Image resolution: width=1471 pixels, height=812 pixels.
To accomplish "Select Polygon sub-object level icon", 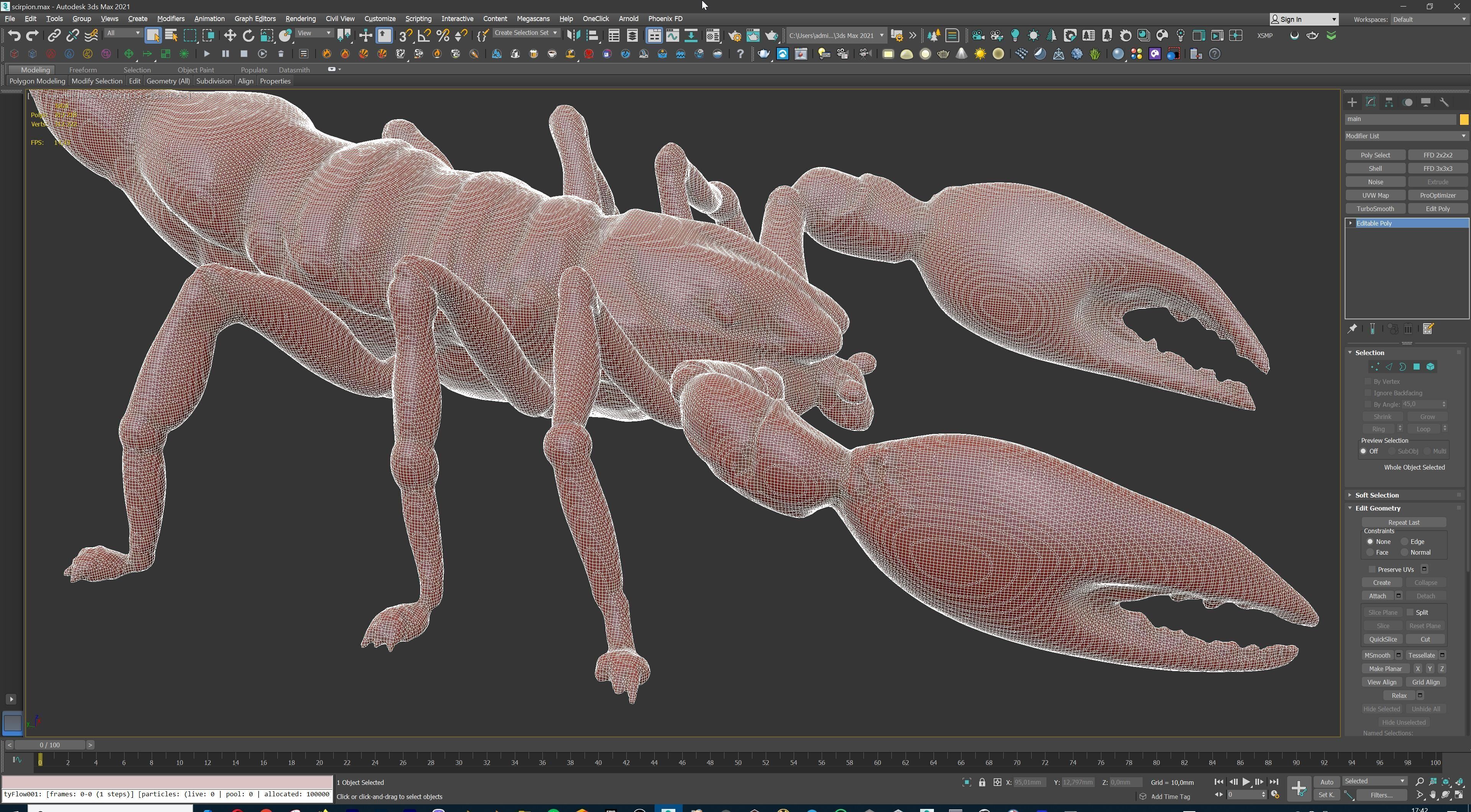I will point(1417,367).
